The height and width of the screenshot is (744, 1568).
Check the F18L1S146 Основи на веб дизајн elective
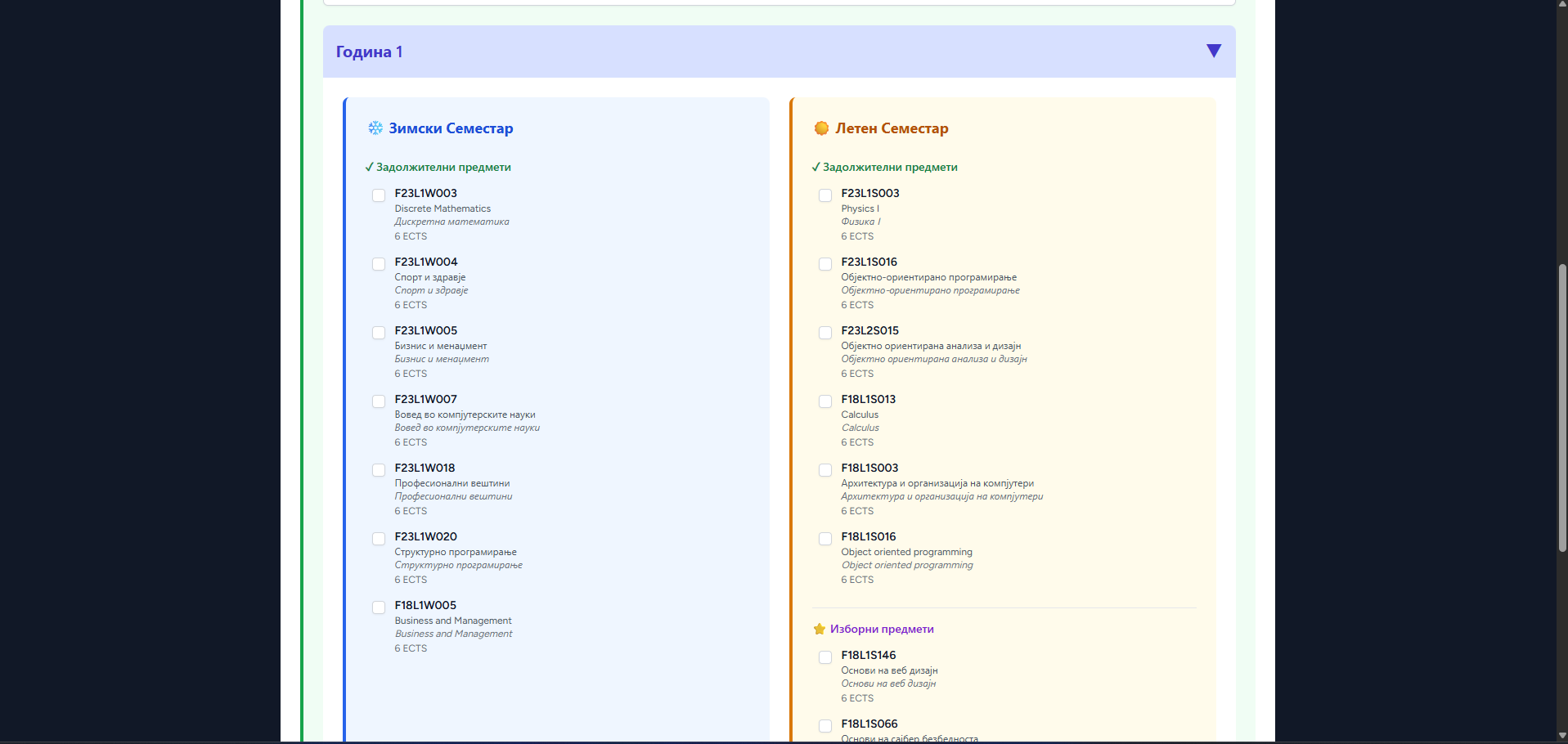(825, 657)
